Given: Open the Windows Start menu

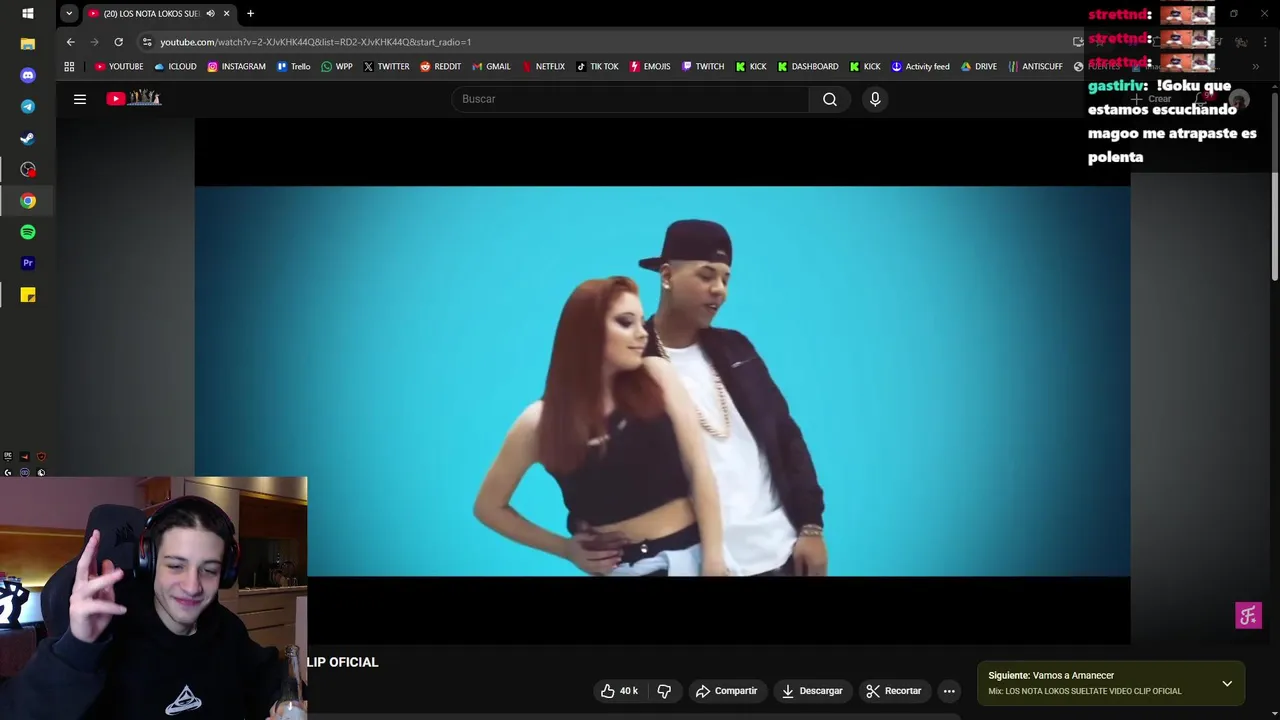Looking at the screenshot, I should pos(28,13).
